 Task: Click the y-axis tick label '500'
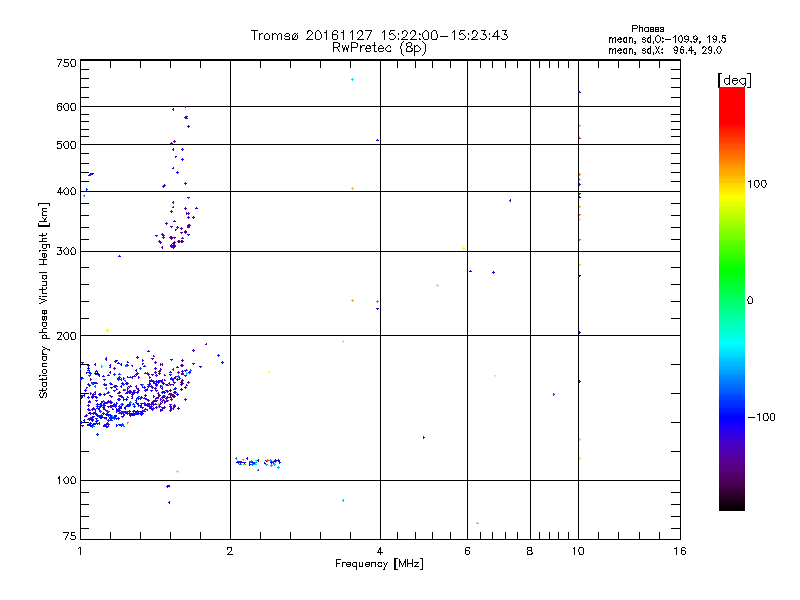66,145
